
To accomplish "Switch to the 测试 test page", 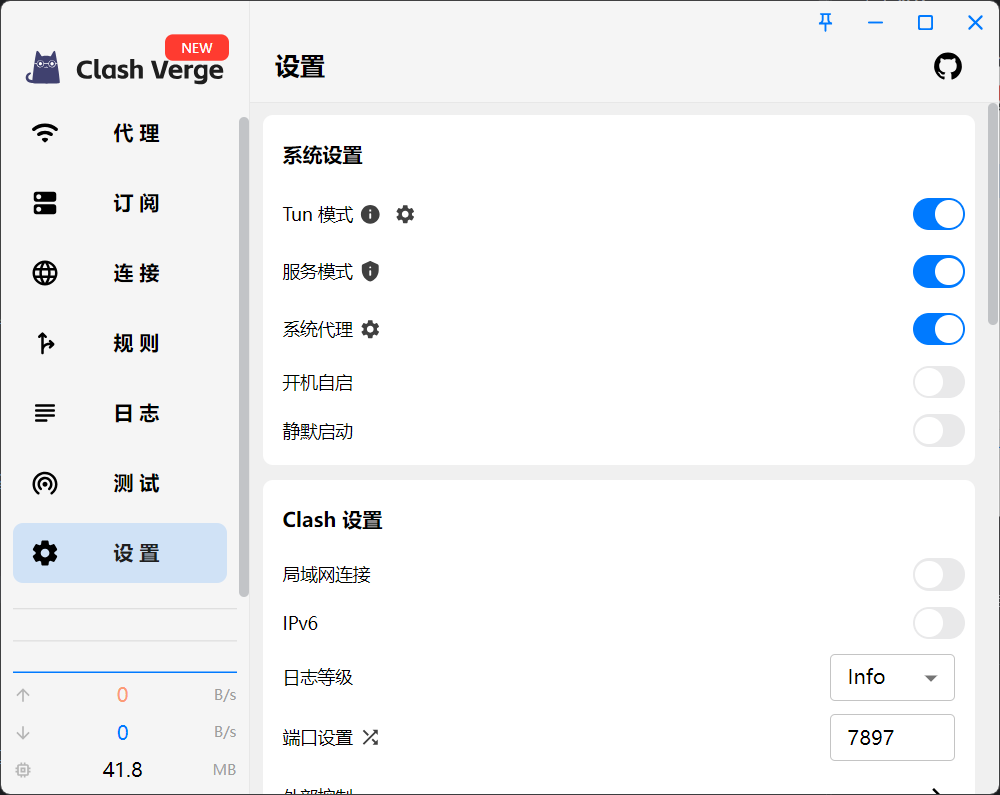I will (x=120, y=483).
